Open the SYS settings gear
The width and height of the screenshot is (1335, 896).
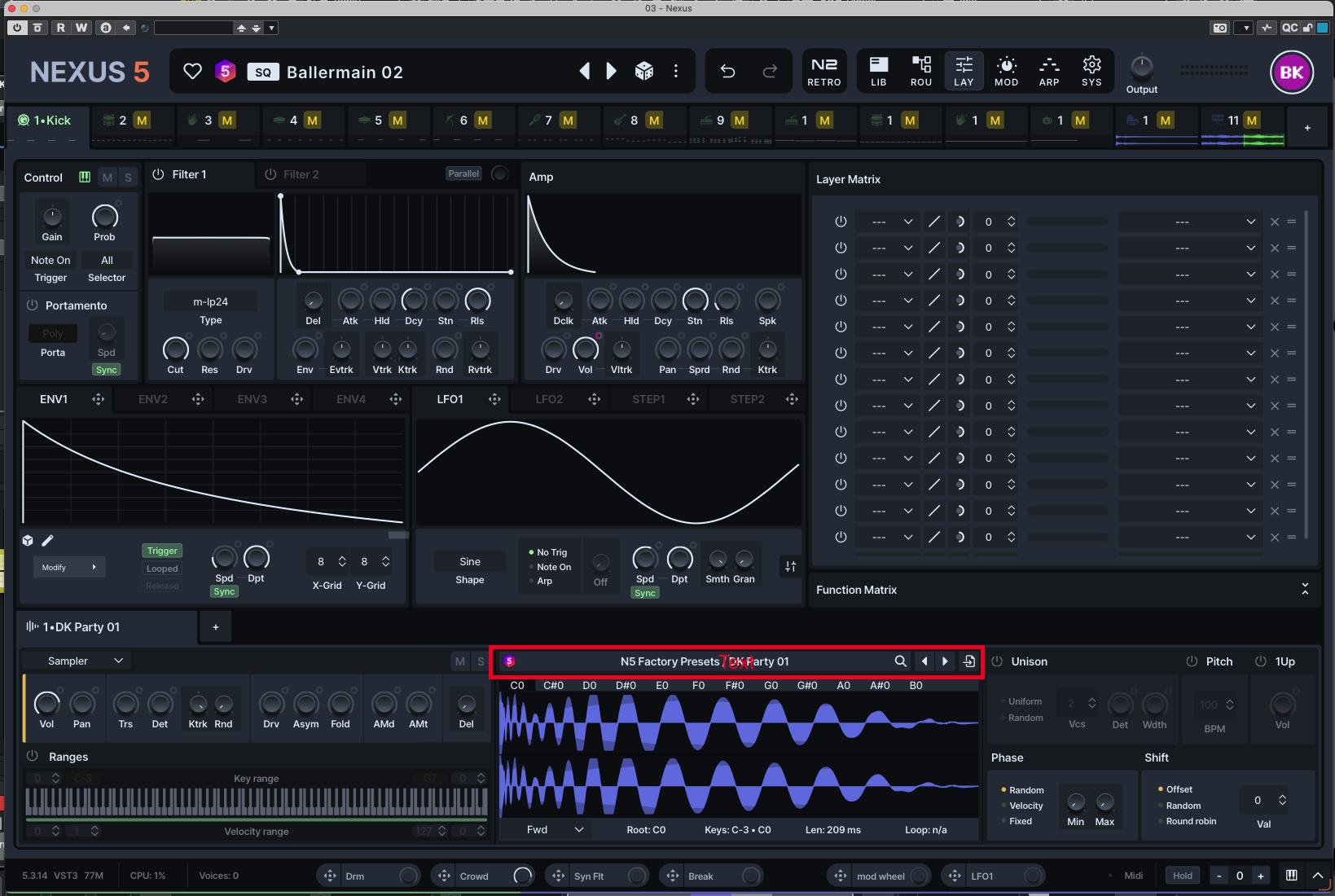point(1091,72)
